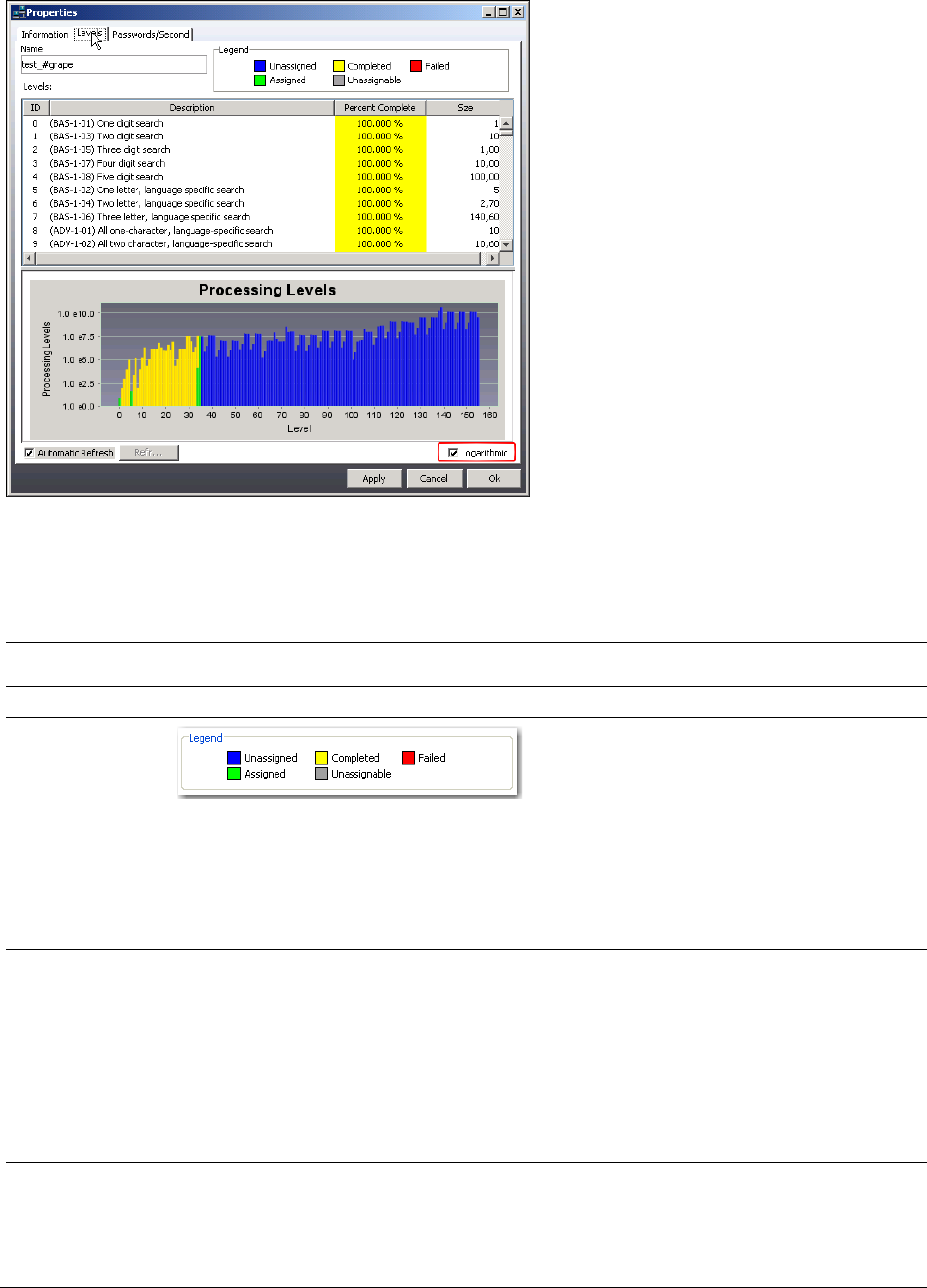927x1288 pixels.
Task: Select row (ADV-1-01) All one-character search
Action: tap(260, 230)
